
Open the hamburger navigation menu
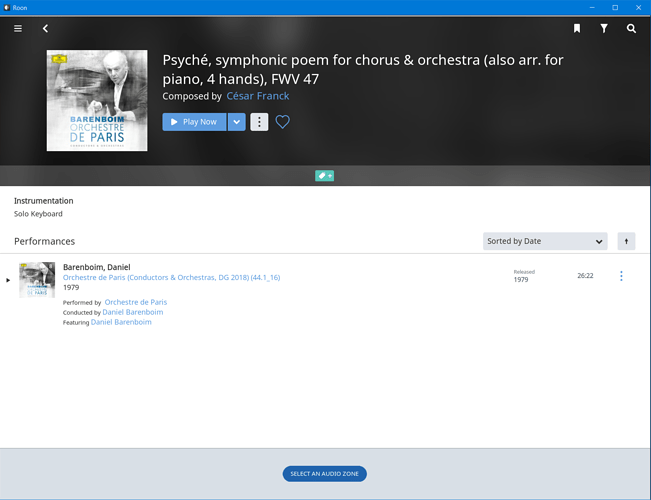(x=18, y=28)
